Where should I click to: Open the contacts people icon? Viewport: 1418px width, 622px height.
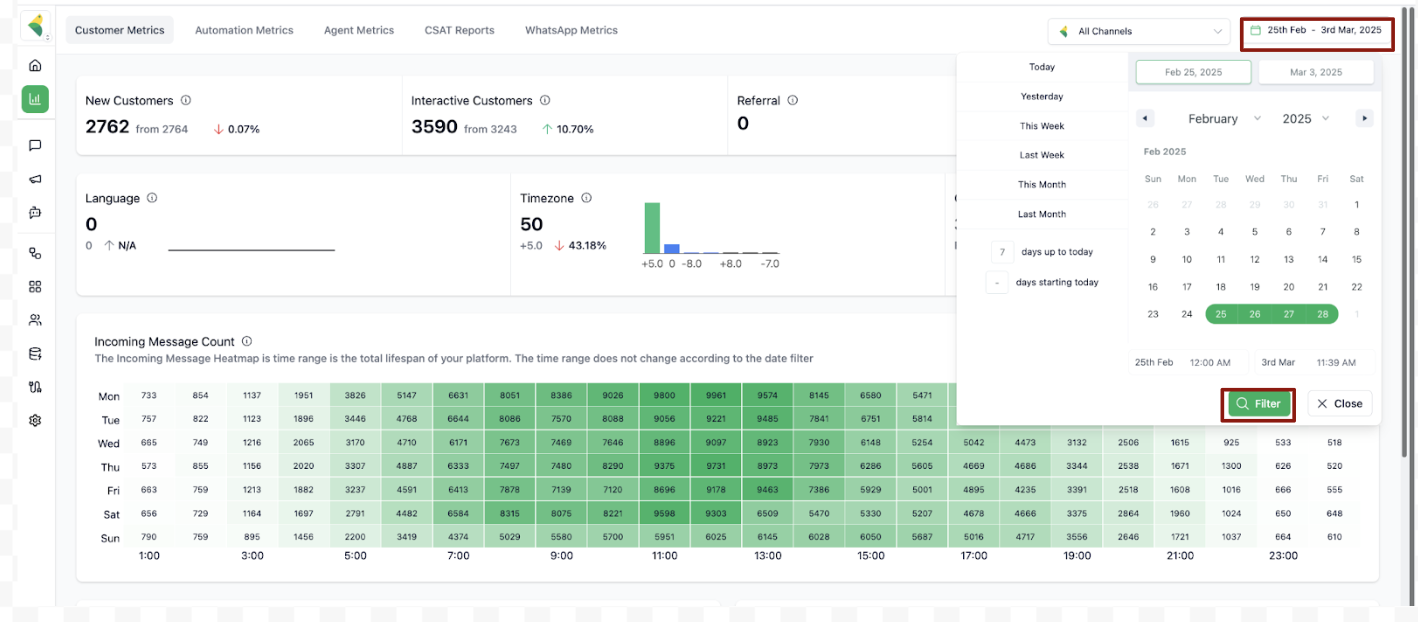pos(35,320)
